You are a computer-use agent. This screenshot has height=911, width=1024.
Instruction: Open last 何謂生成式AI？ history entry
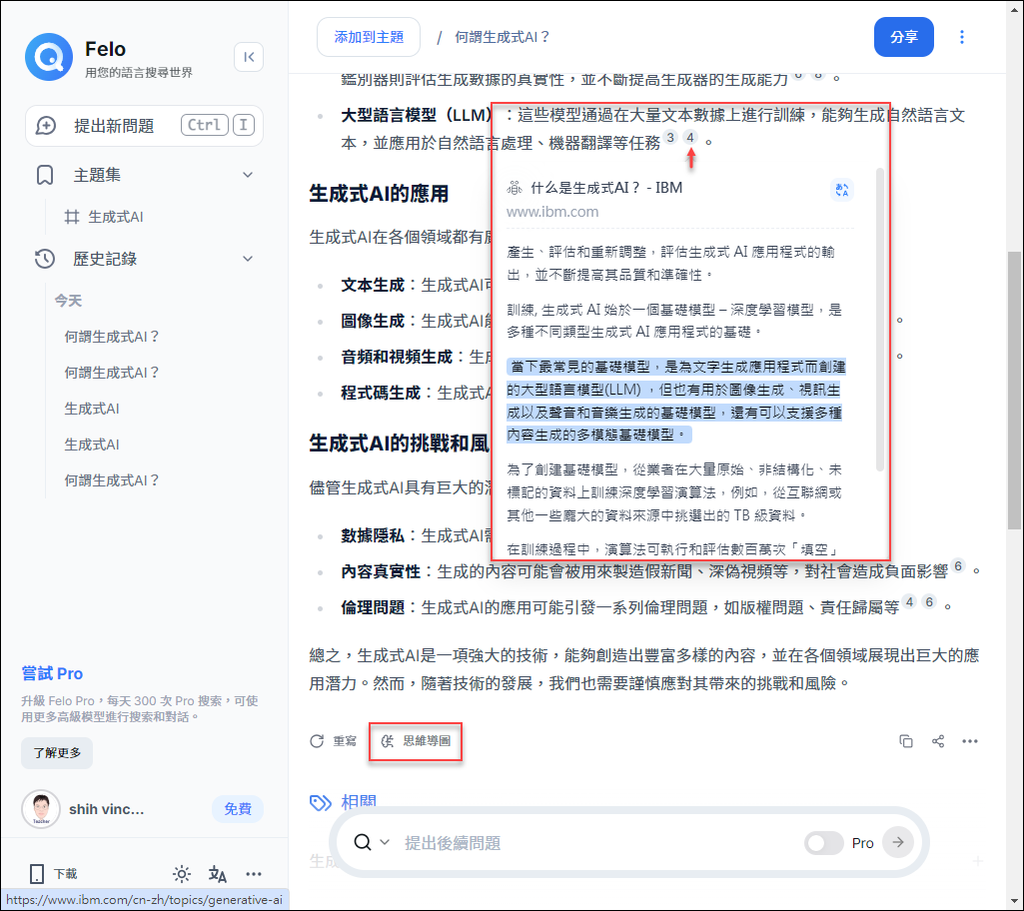pyautogui.click(x=112, y=481)
